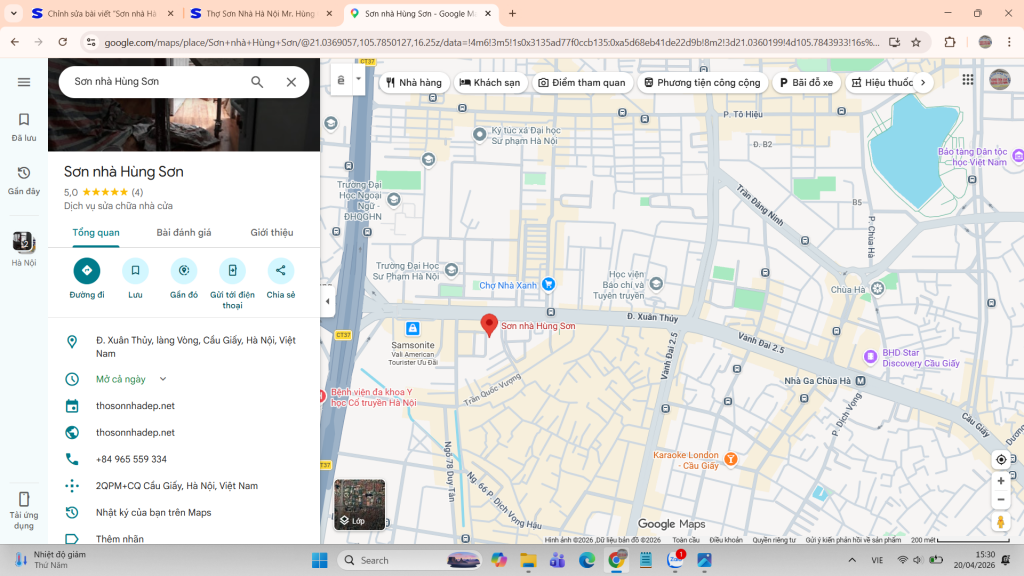Screen dimensions: 1024x576
Task: Open the Google apps grid
Action: pos(967,81)
